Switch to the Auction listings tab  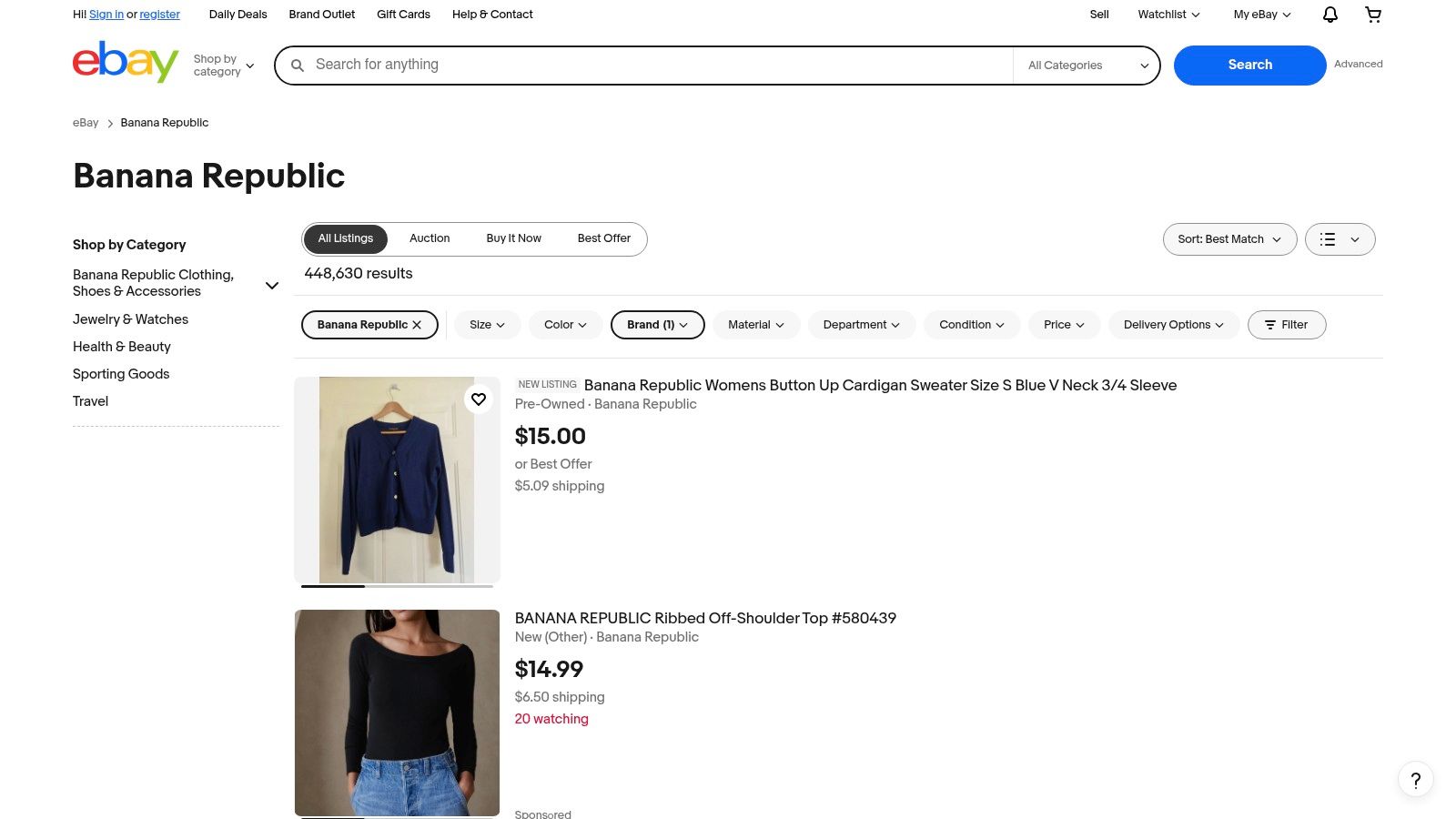(x=430, y=238)
